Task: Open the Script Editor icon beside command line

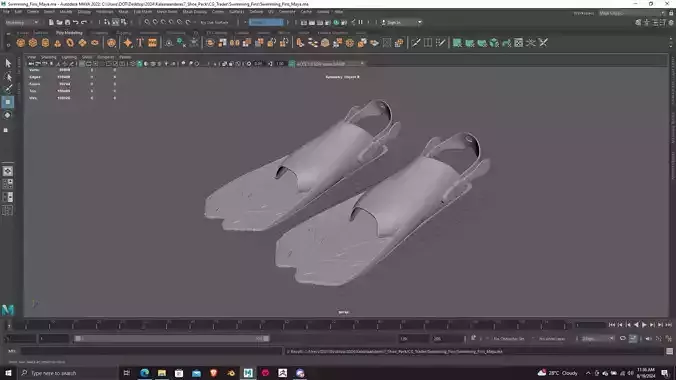Action: click(x=670, y=352)
